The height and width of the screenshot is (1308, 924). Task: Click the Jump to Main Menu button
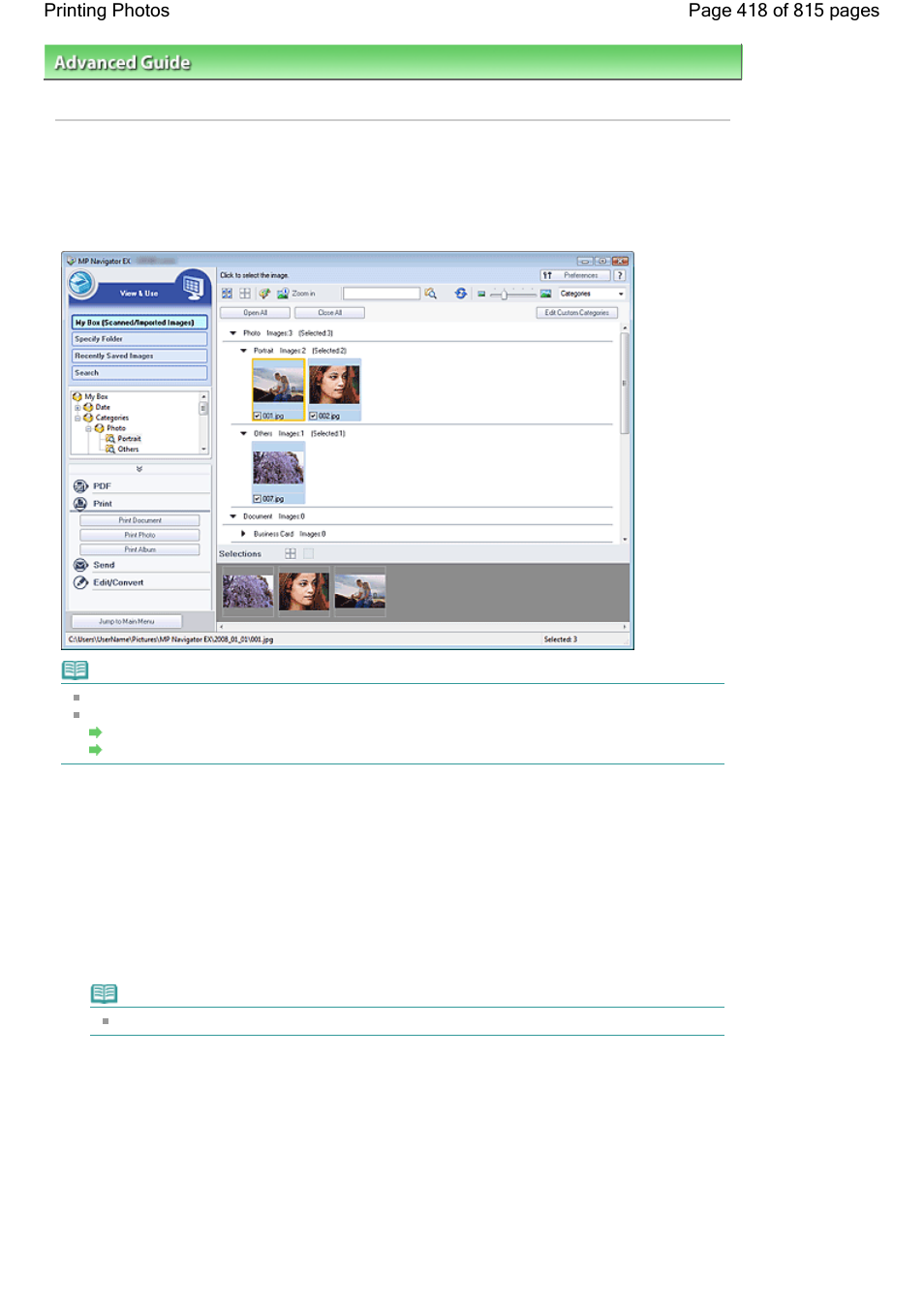(126, 621)
